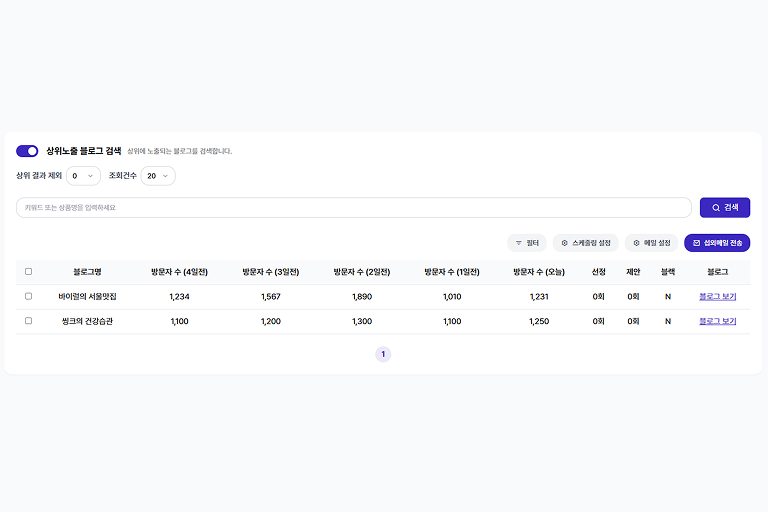Select the 씽크의 건강습관 blog name cell

tap(87, 321)
